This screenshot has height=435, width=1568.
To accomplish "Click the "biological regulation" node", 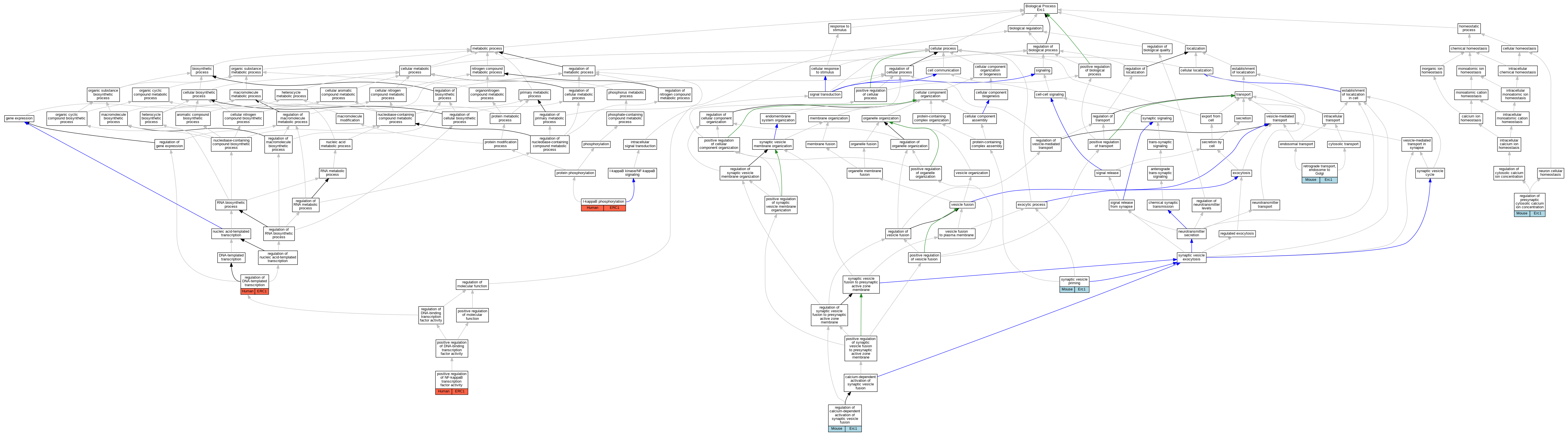I will 1025,28.
